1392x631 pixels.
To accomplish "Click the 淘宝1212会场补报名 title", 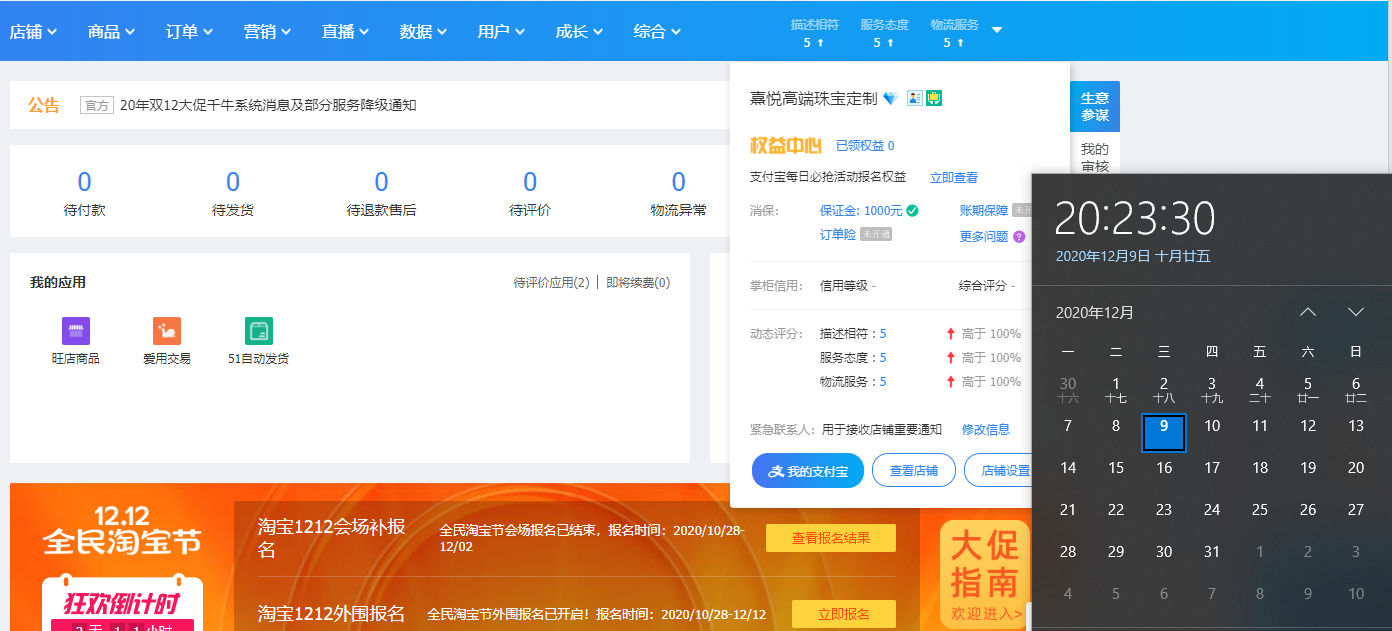I will point(332,538).
